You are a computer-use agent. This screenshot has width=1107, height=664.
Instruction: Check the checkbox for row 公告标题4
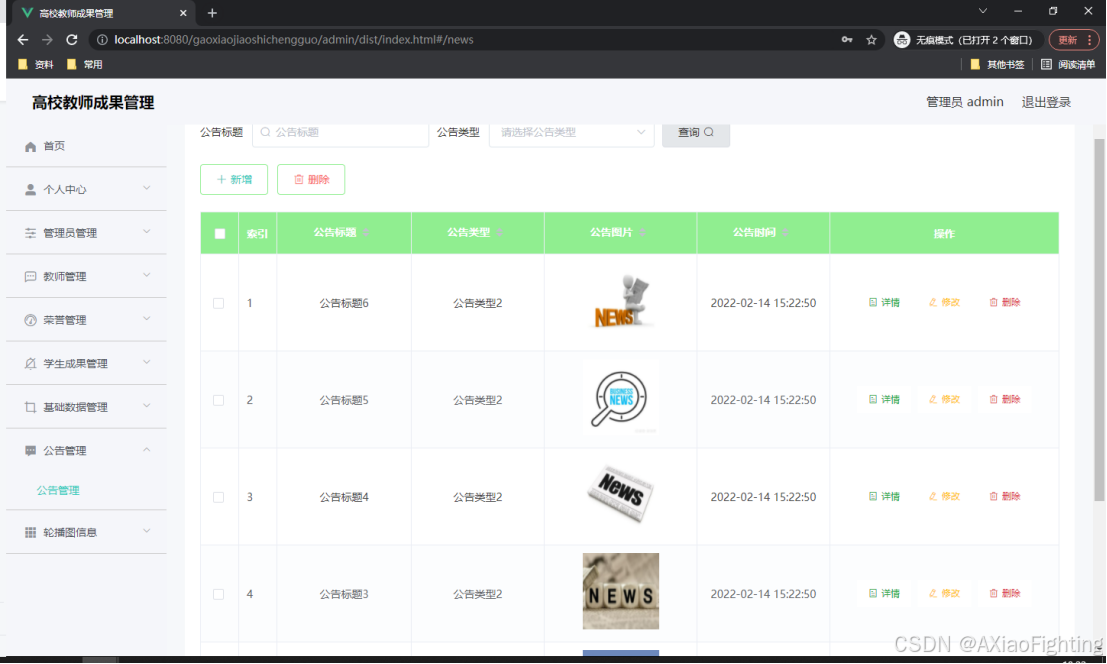[x=219, y=497]
